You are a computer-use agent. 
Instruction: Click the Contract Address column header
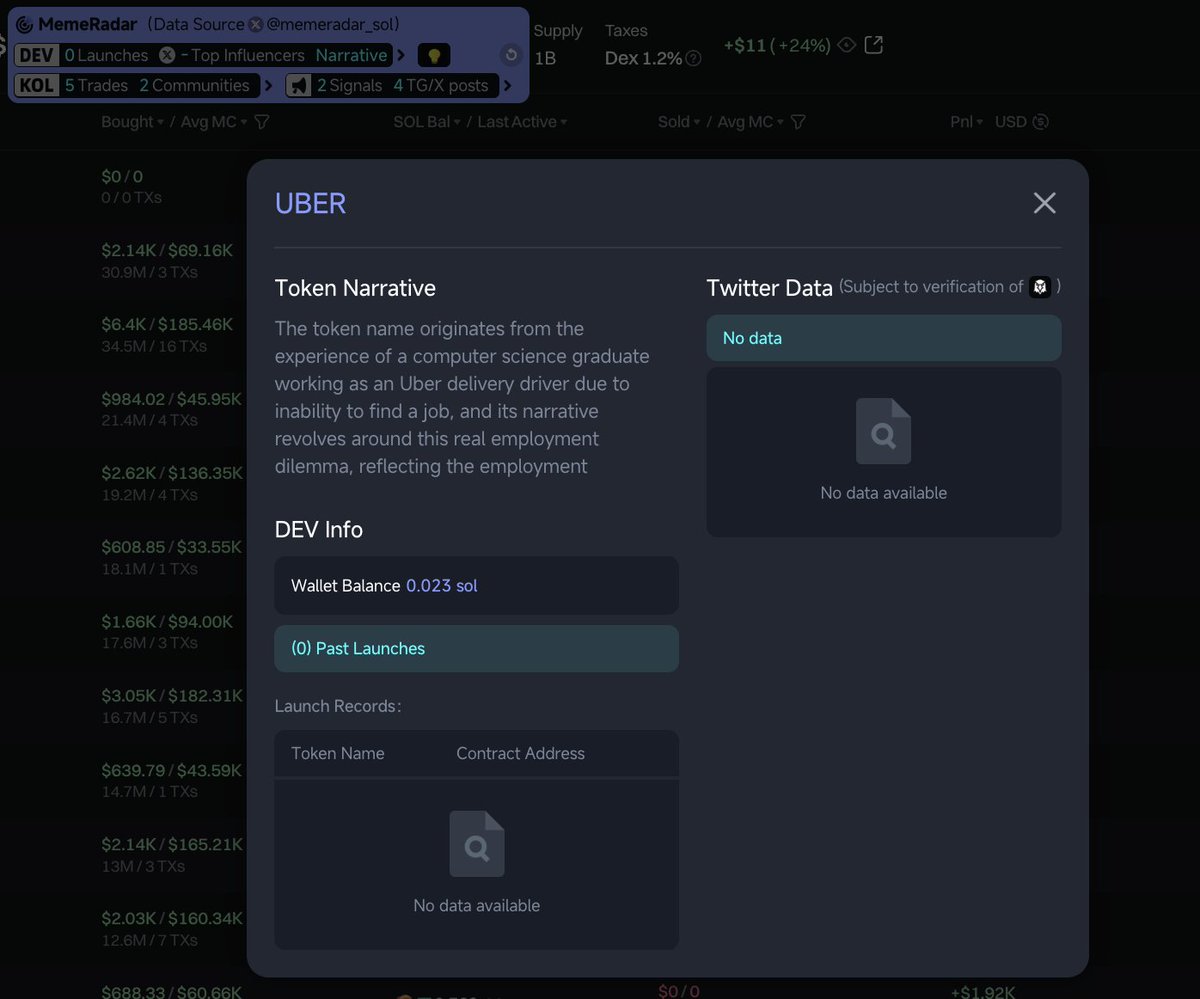click(x=521, y=754)
